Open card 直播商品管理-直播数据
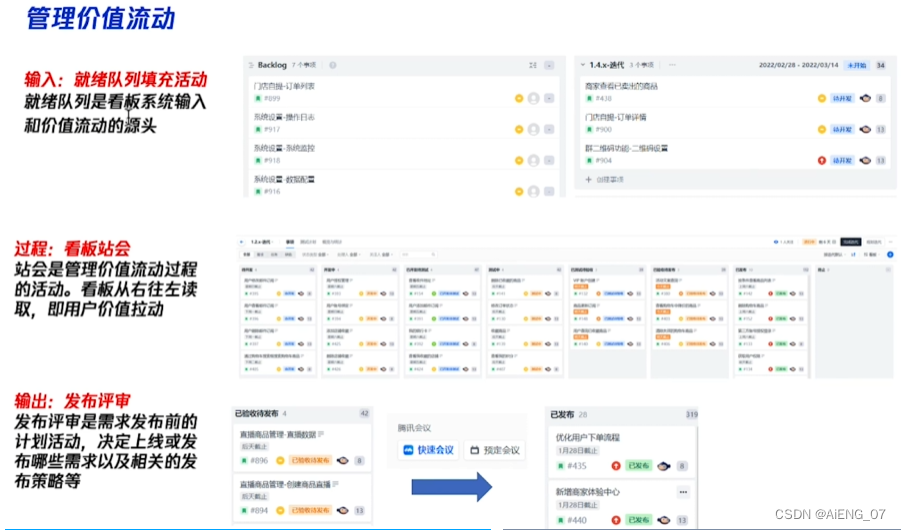Image resolution: width=901 pixels, height=530 pixels. tap(278, 435)
